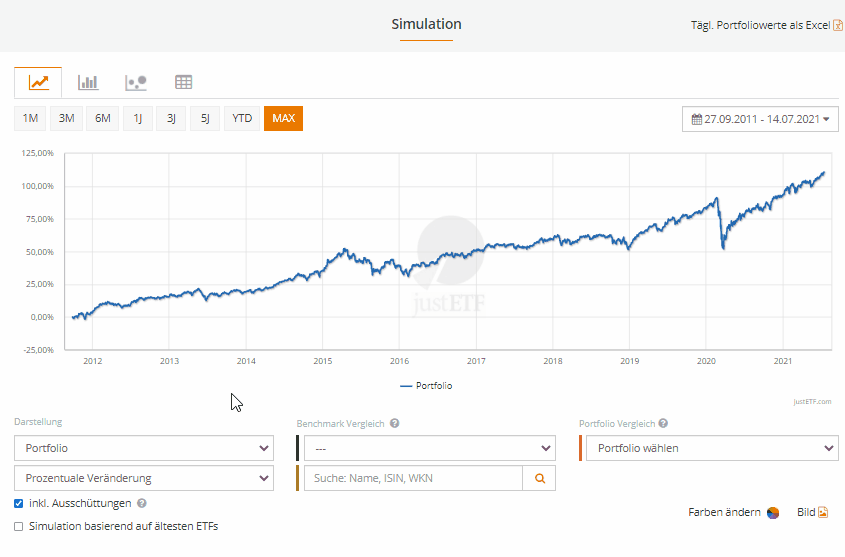Click the benchmark search input field
This screenshot has width=845, height=557.
tap(413, 479)
